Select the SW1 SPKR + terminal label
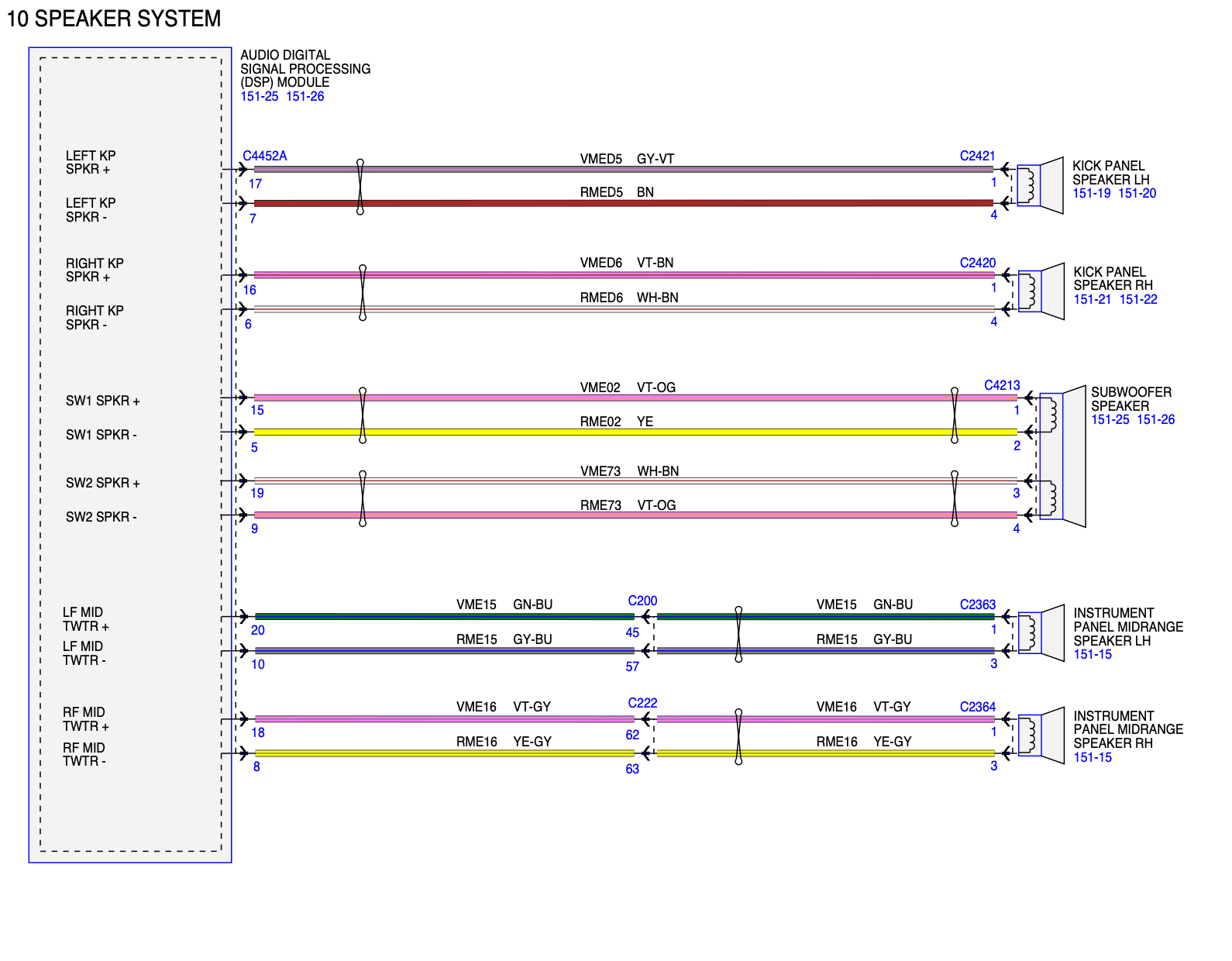This screenshot has height=961, width=1232. [x=103, y=401]
